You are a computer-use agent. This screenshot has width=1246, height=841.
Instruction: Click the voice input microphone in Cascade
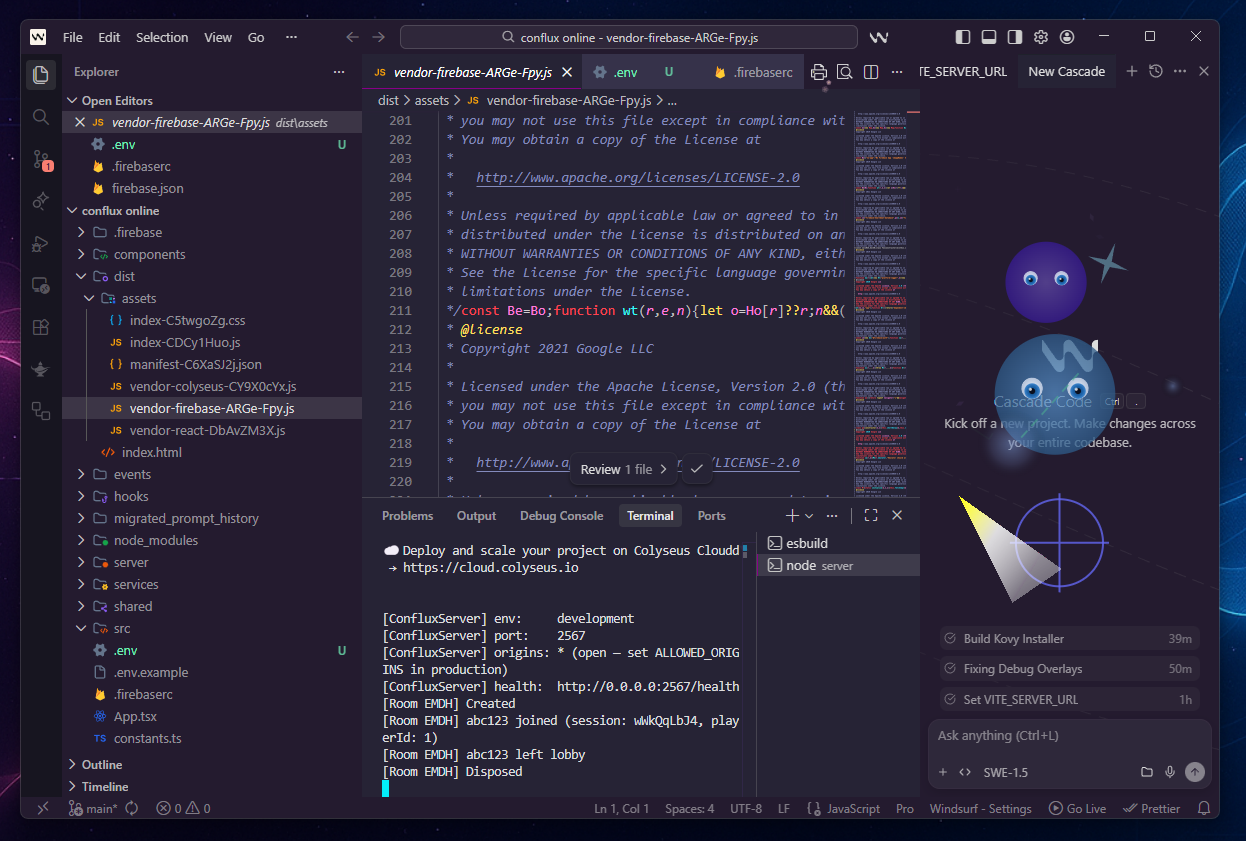coord(1170,772)
